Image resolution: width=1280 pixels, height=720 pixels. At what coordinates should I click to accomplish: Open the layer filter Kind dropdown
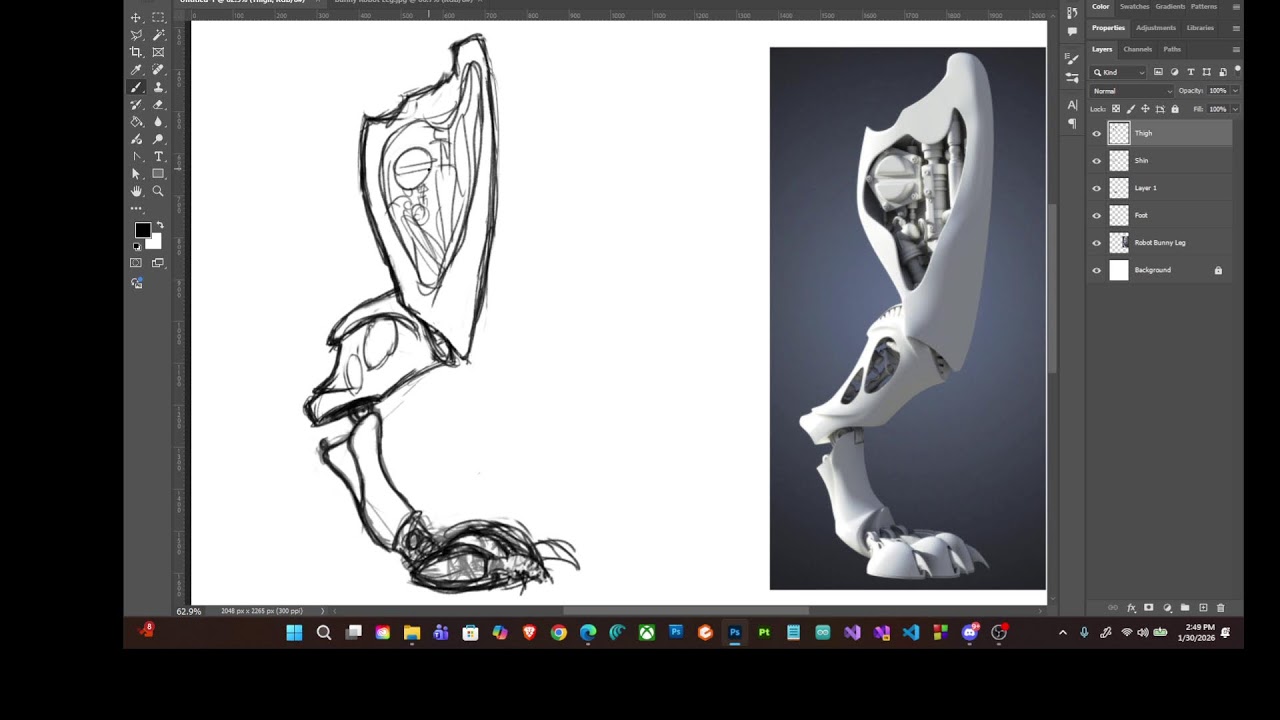(x=1119, y=72)
